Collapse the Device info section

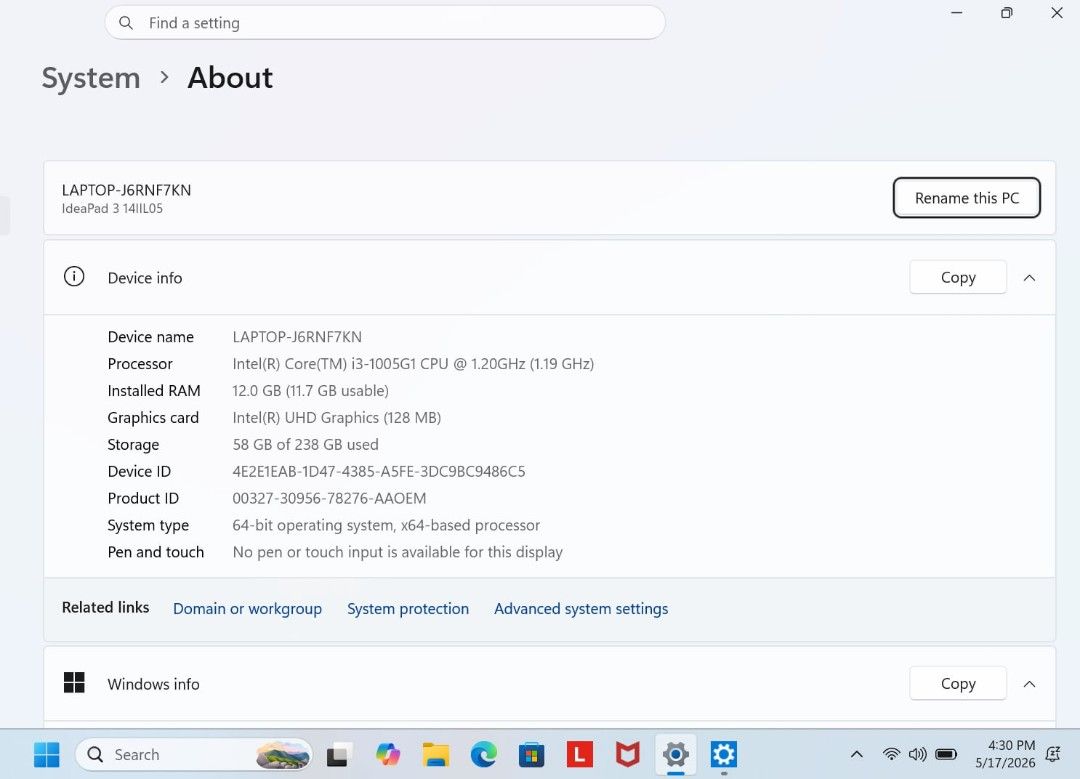point(1030,278)
